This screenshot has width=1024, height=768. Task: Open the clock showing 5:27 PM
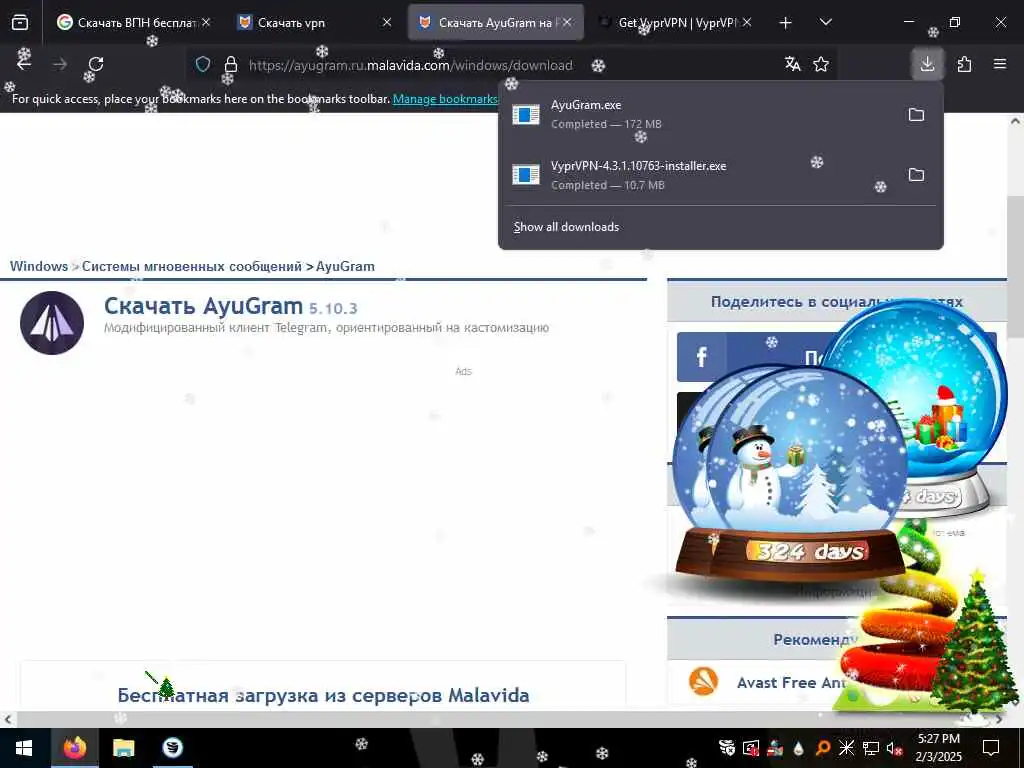tap(939, 748)
